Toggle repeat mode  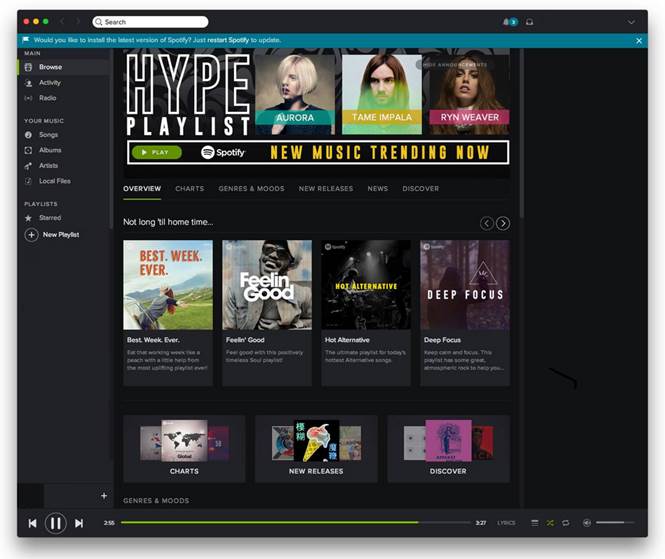pos(565,523)
